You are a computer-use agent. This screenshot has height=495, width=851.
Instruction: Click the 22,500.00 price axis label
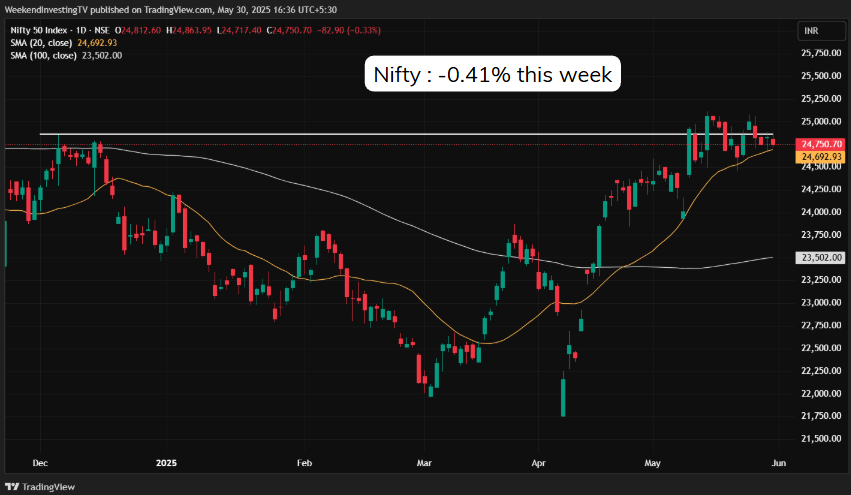(x=821, y=348)
